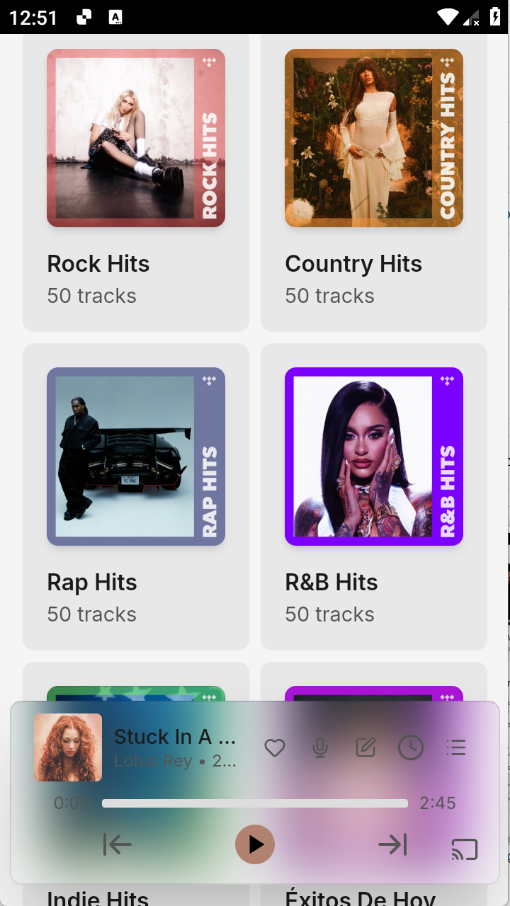Open the sleep timer clock icon
This screenshot has height=906, width=510.
pyautogui.click(x=411, y=748)
